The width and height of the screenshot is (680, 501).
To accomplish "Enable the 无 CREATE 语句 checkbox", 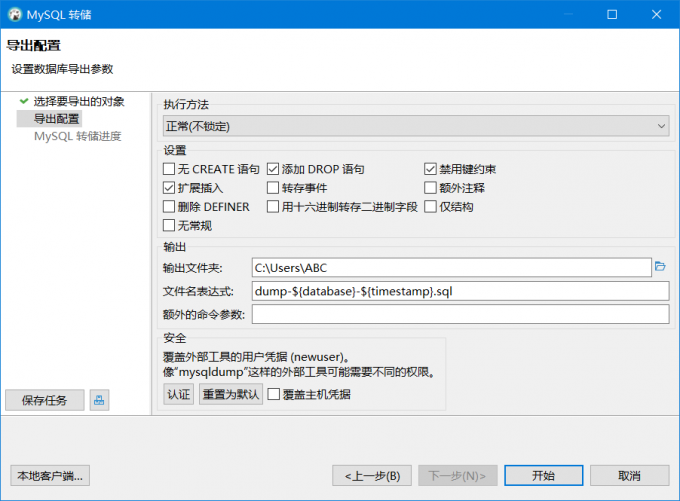I will (169, 169).
